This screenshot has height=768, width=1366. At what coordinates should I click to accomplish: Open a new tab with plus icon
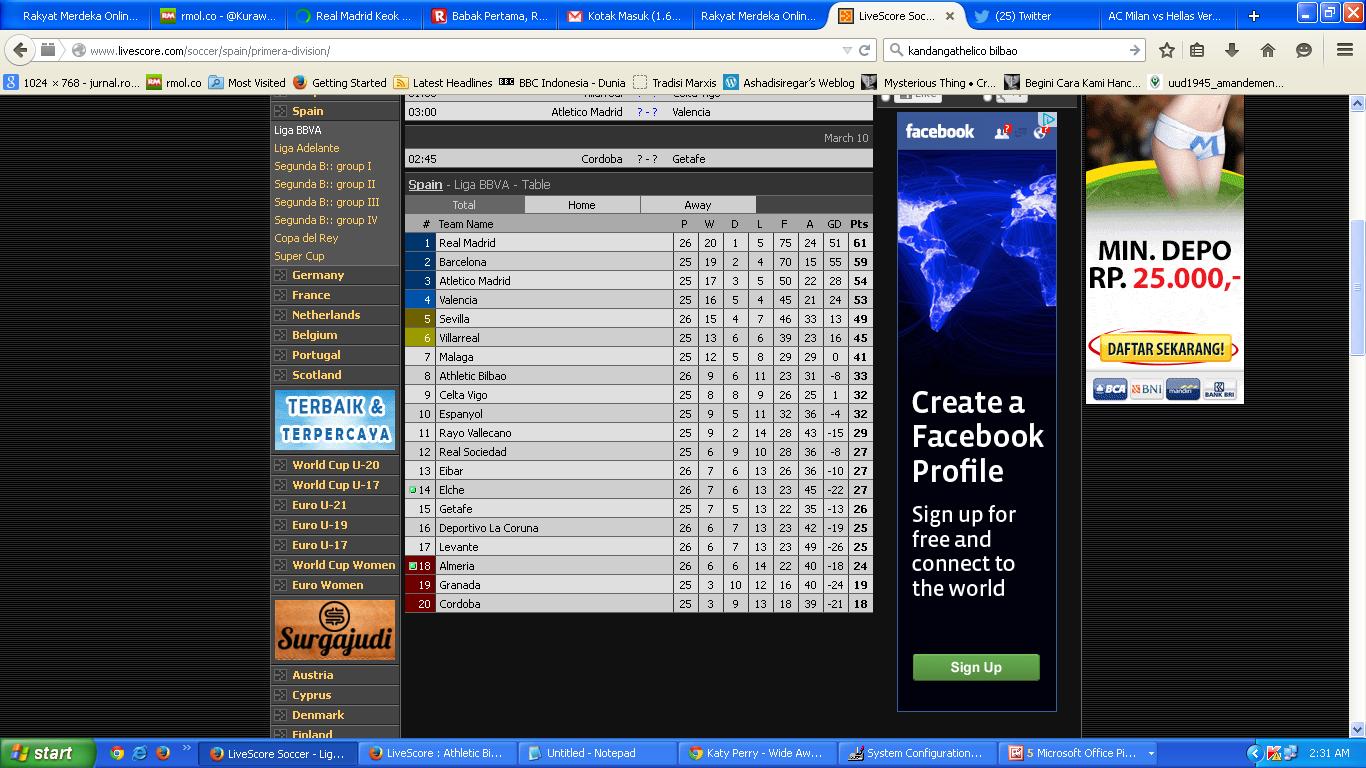point(1253,16)
